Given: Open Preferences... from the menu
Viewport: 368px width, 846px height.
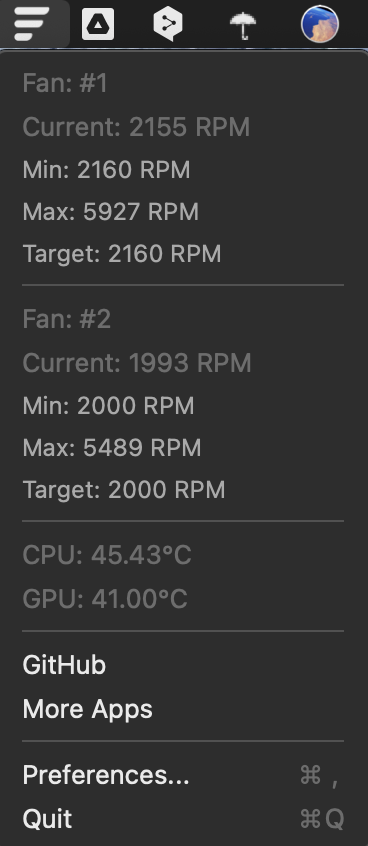Looking at the screenshot, I should [x=184, y=775].
